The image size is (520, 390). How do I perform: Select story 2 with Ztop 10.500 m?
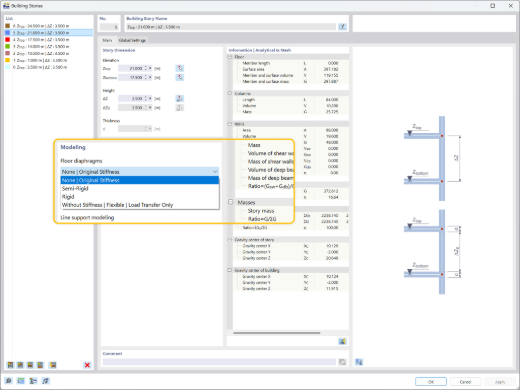point(49,53)
